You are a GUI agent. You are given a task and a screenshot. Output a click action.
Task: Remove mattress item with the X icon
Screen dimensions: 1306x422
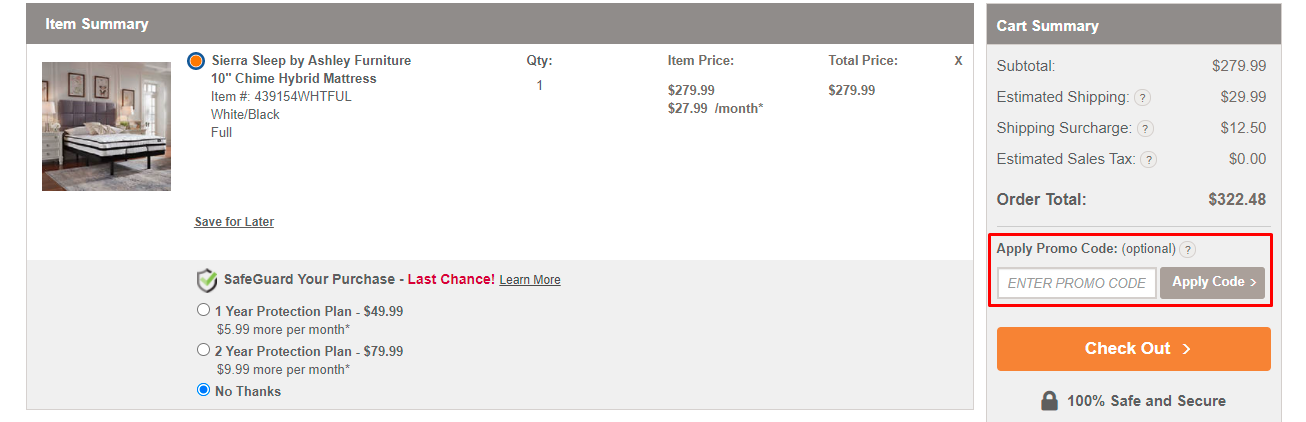[x=958, y=61]
